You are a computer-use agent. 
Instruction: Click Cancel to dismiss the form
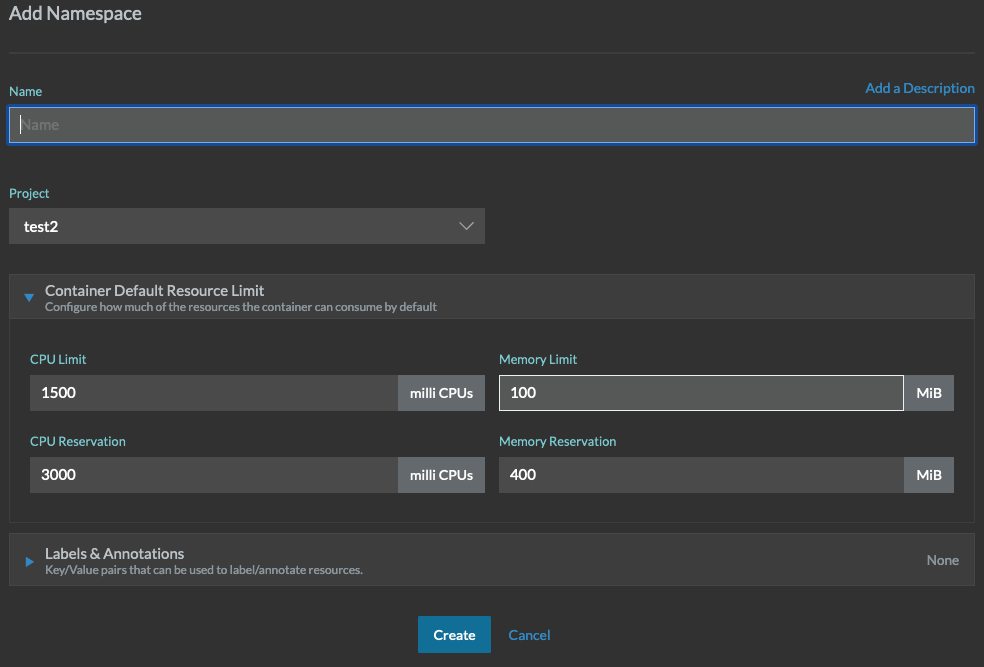(x=529, y=634)
